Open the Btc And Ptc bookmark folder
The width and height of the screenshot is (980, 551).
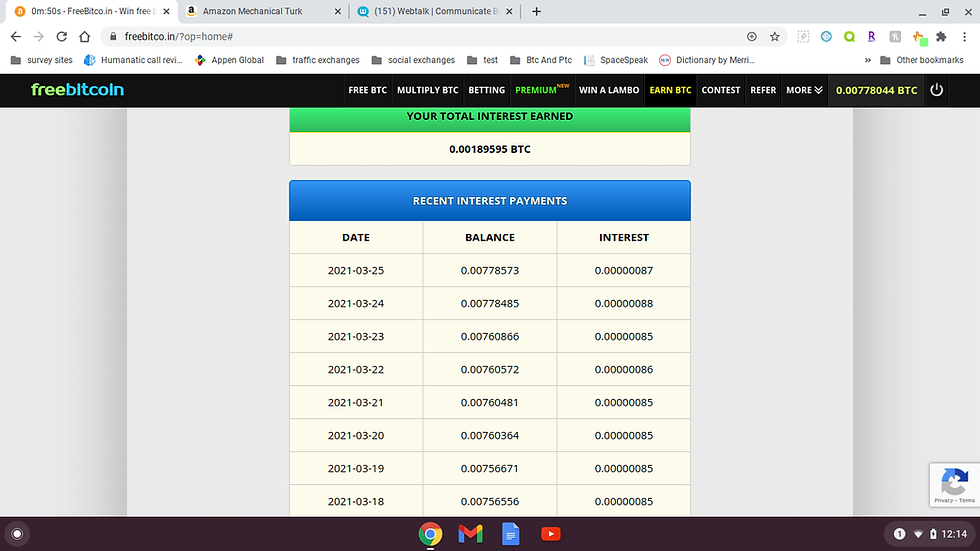point(541,60)
